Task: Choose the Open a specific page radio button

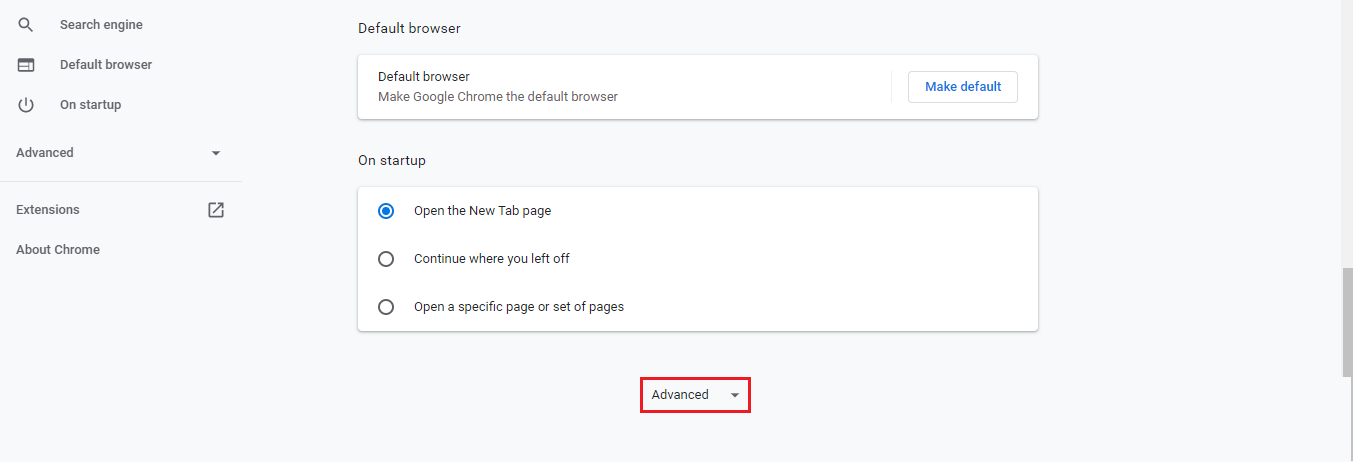Action: 386,307
